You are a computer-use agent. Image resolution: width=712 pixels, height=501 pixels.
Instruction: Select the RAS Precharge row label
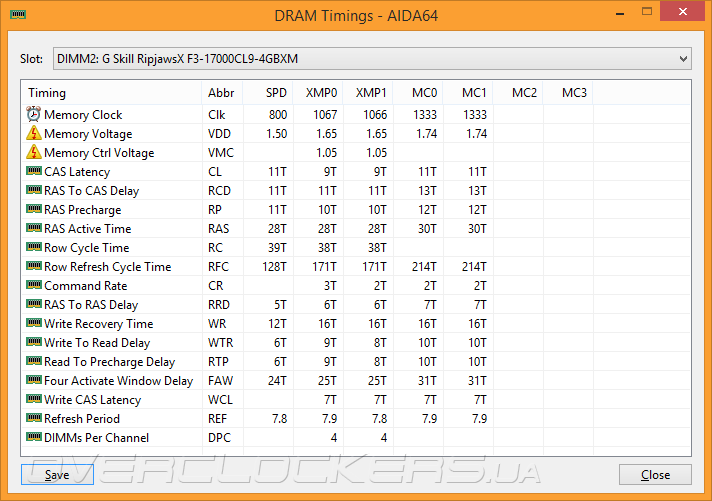pos(83,210)
